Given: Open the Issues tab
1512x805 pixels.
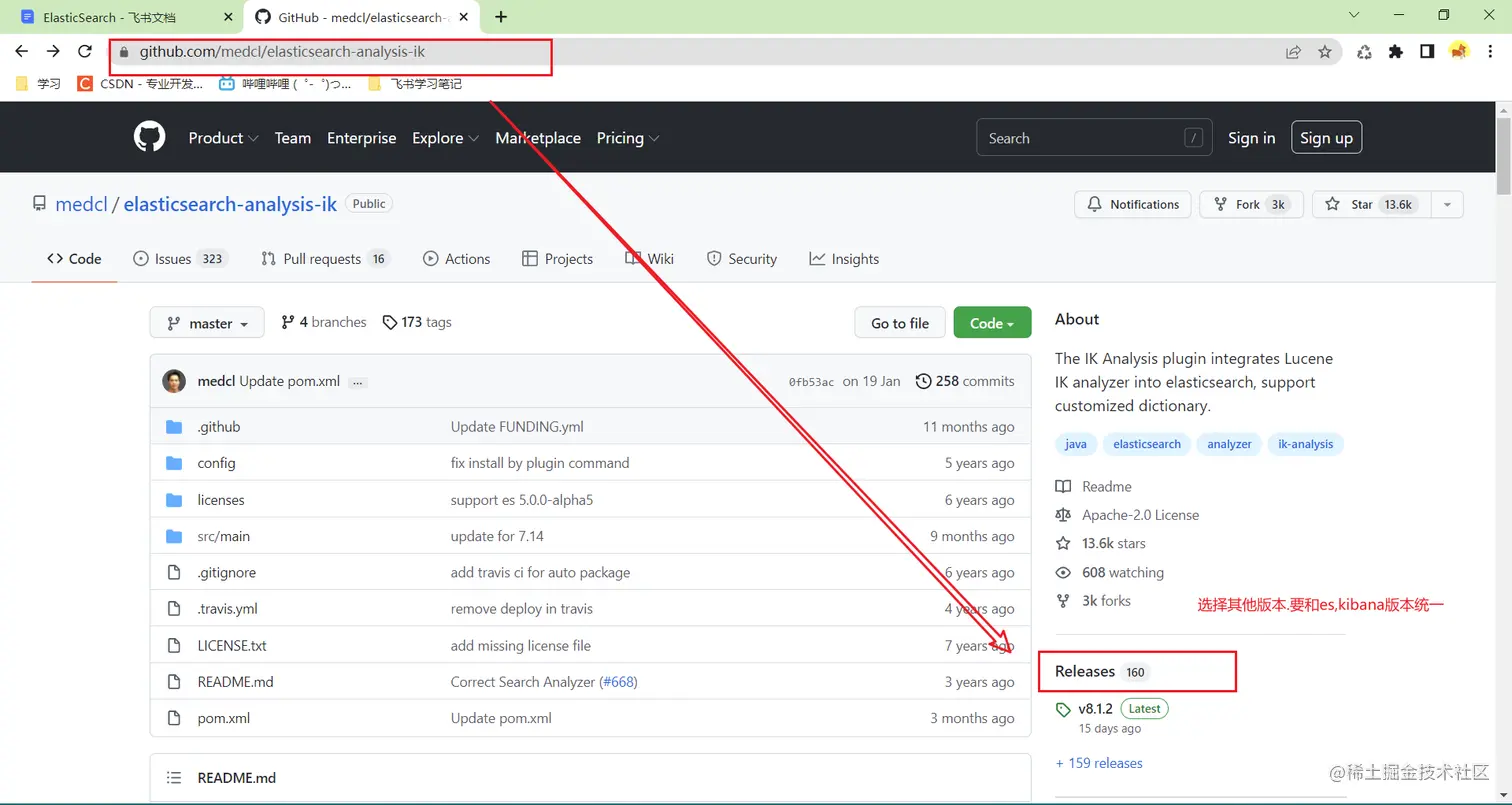Looking at the screenshot, I should (x=180, y=259).
